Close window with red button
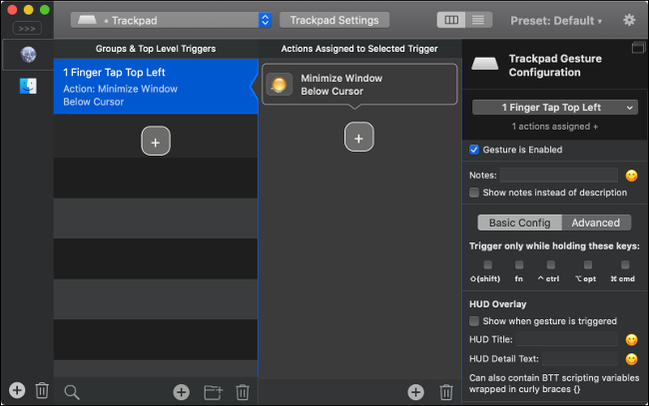The height and width of the screenshot is (406, 649). [12, 10]
